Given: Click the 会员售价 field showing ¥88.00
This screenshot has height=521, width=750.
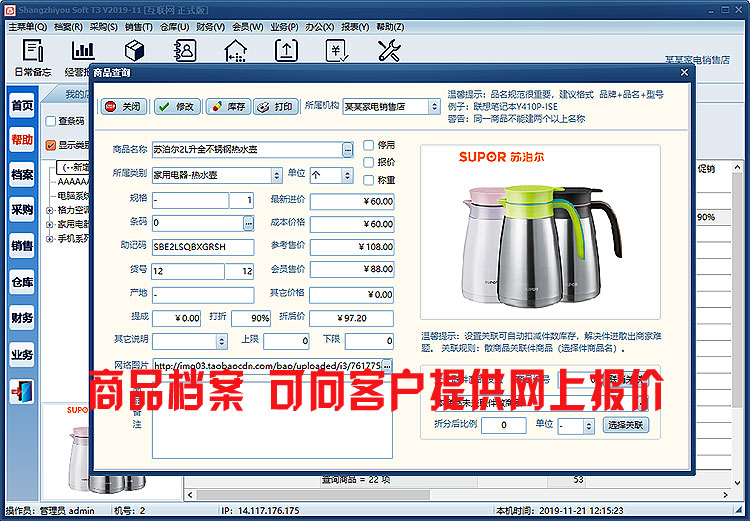Looking at the screenshot, I should tap(352, 269).
